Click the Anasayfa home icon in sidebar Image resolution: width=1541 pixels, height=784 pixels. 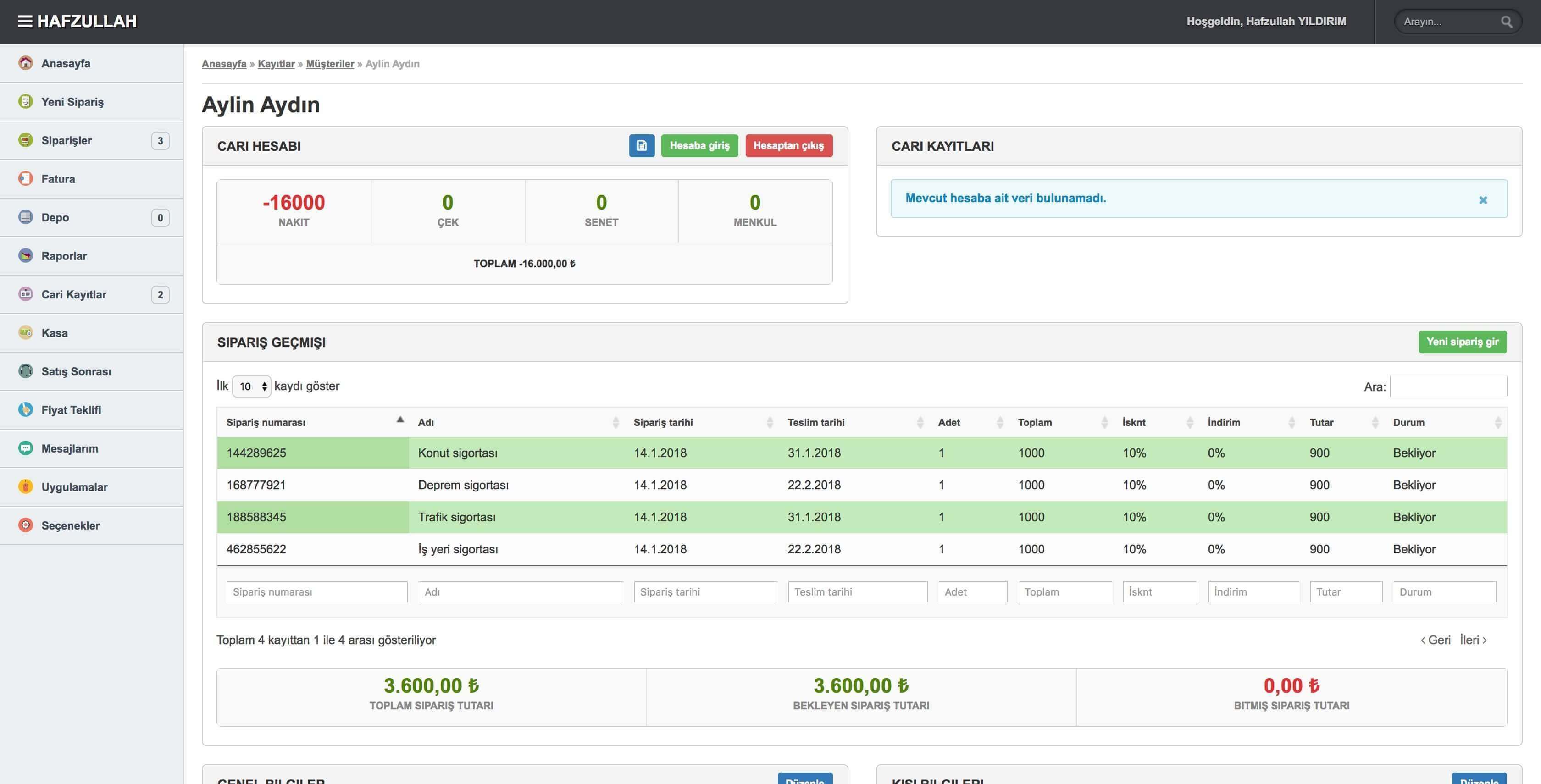[x=26, y=63]
